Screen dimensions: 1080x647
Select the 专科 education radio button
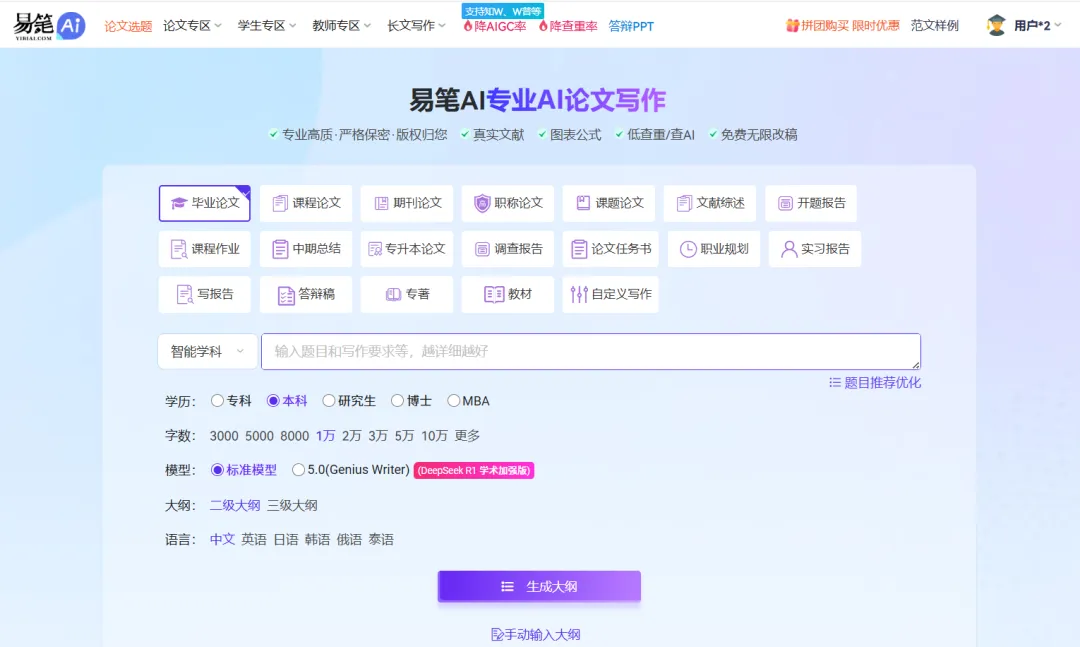(x=217, y=400)
